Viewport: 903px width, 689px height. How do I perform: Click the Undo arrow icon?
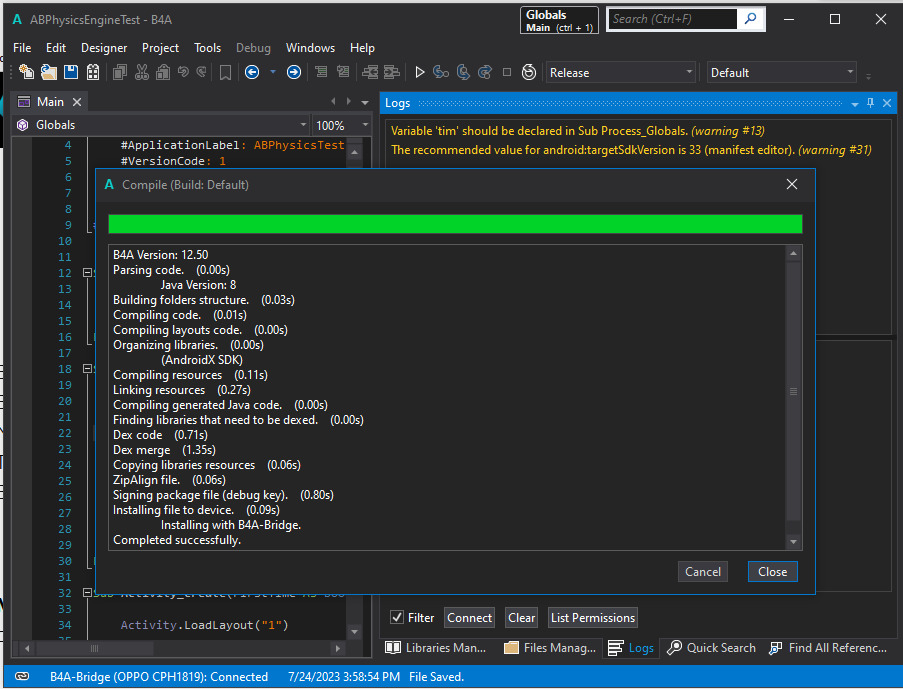183,72
